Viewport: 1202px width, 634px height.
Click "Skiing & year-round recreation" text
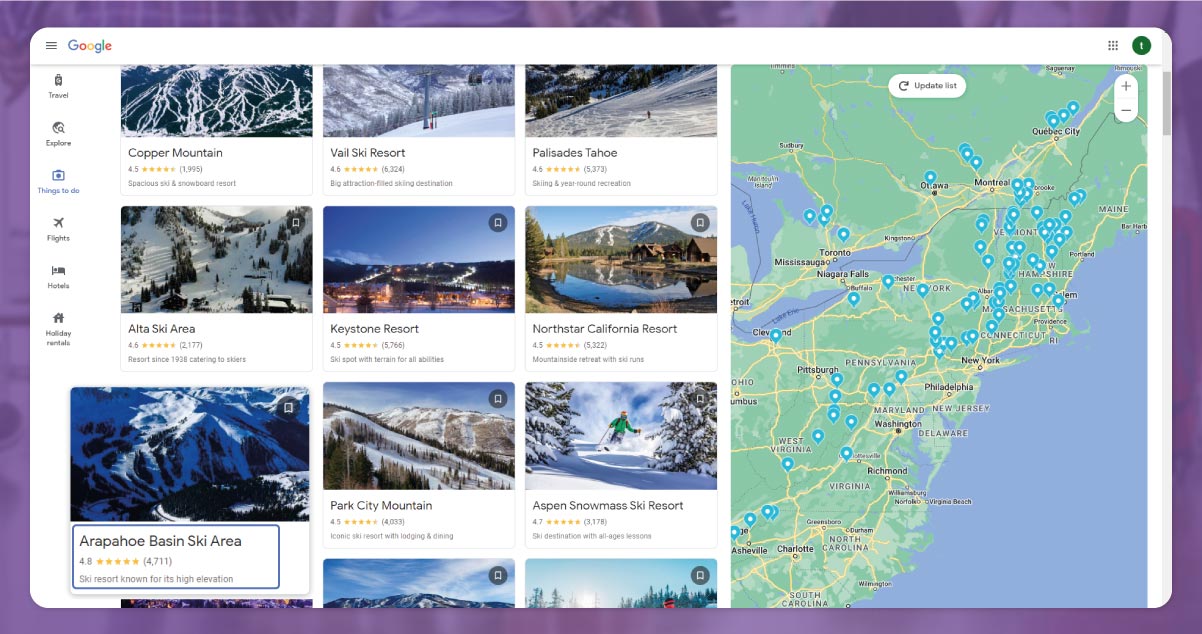click(x=582, y=184)
